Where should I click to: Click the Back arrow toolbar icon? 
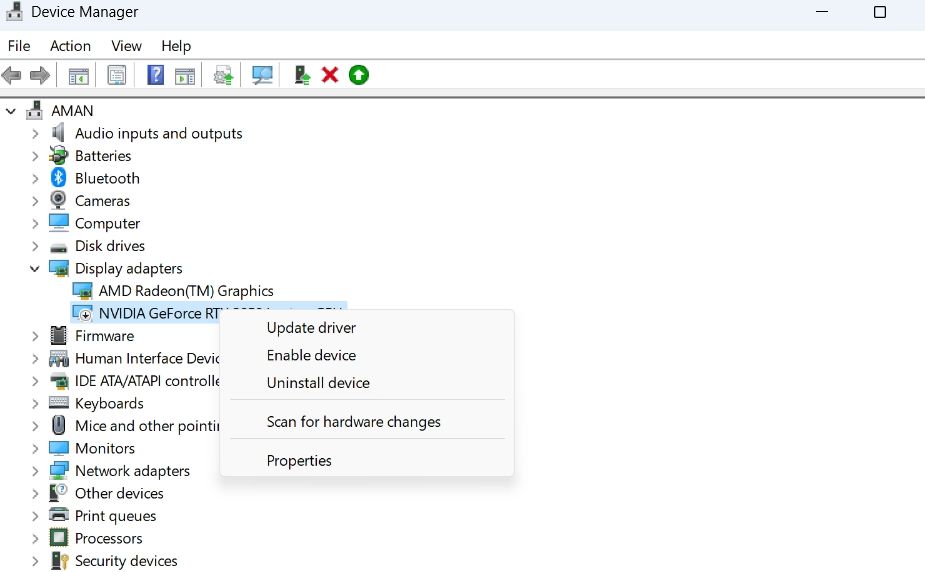click(x=11, y=75)
